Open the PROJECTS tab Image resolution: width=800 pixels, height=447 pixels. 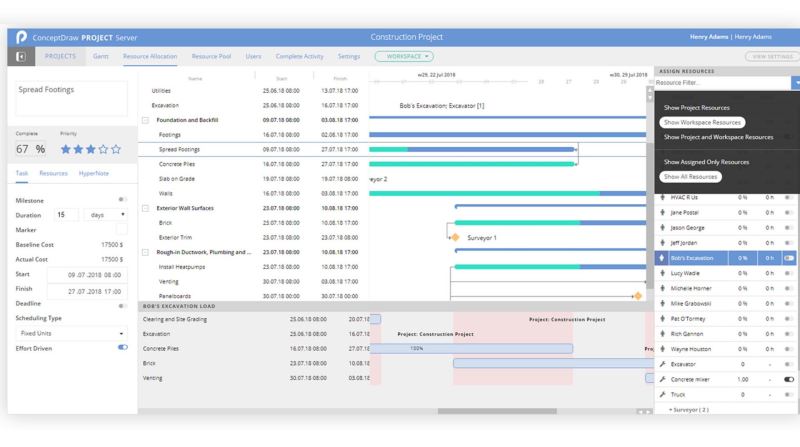60,56
